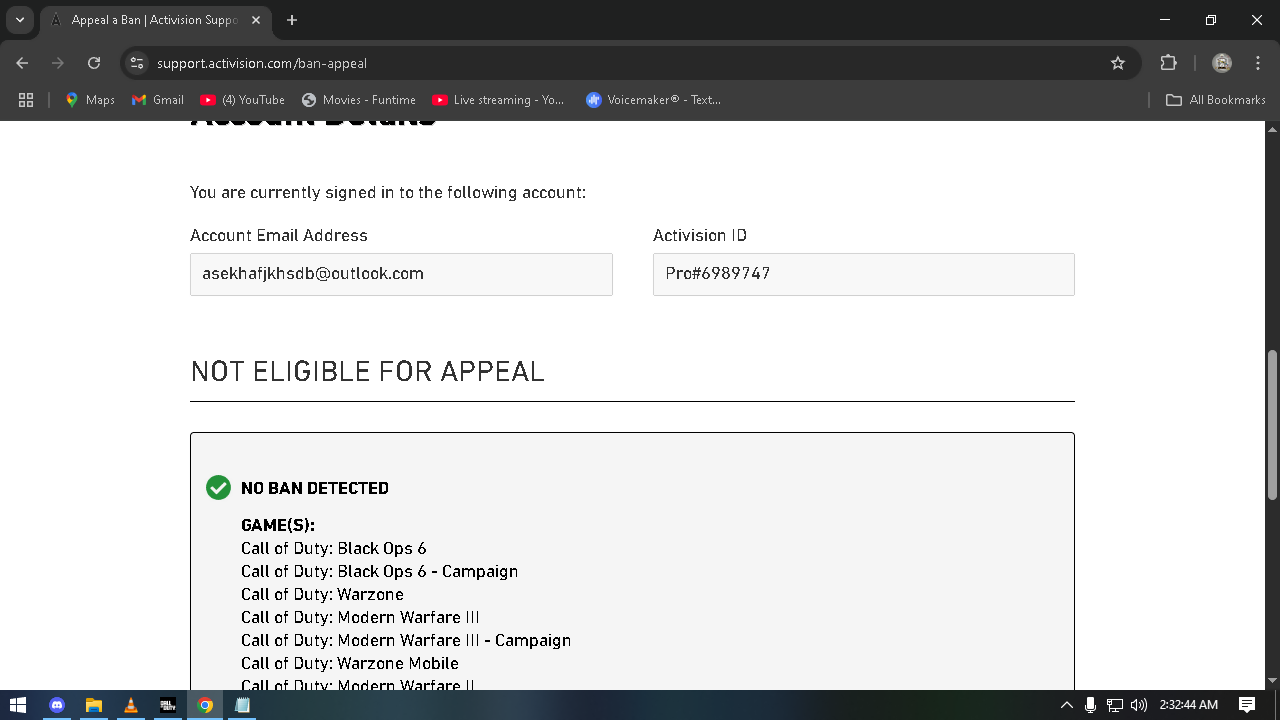Expand the All Bookmarks folder
This screenshot has width=1280, height=720.
tap(1216, 100)
